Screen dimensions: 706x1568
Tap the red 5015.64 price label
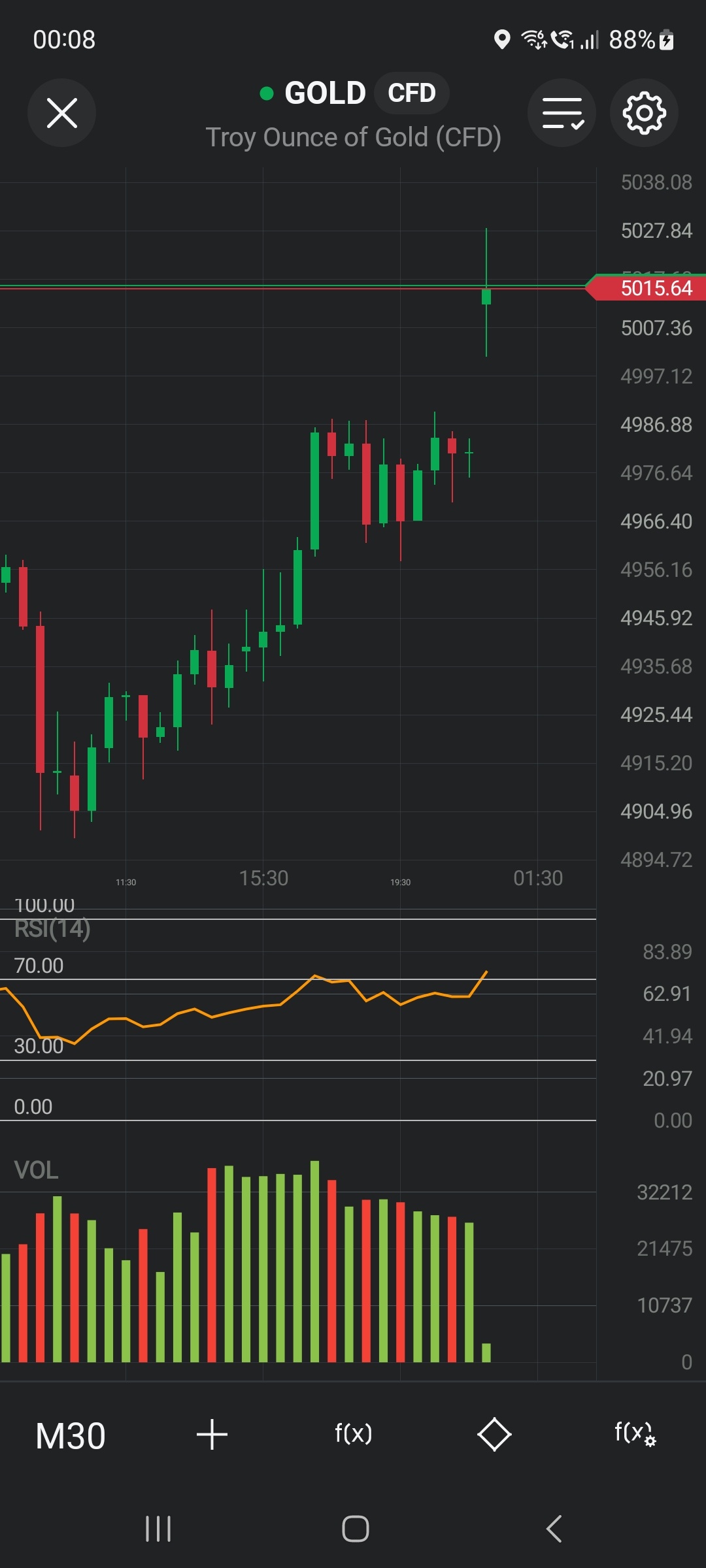(656, 288)
